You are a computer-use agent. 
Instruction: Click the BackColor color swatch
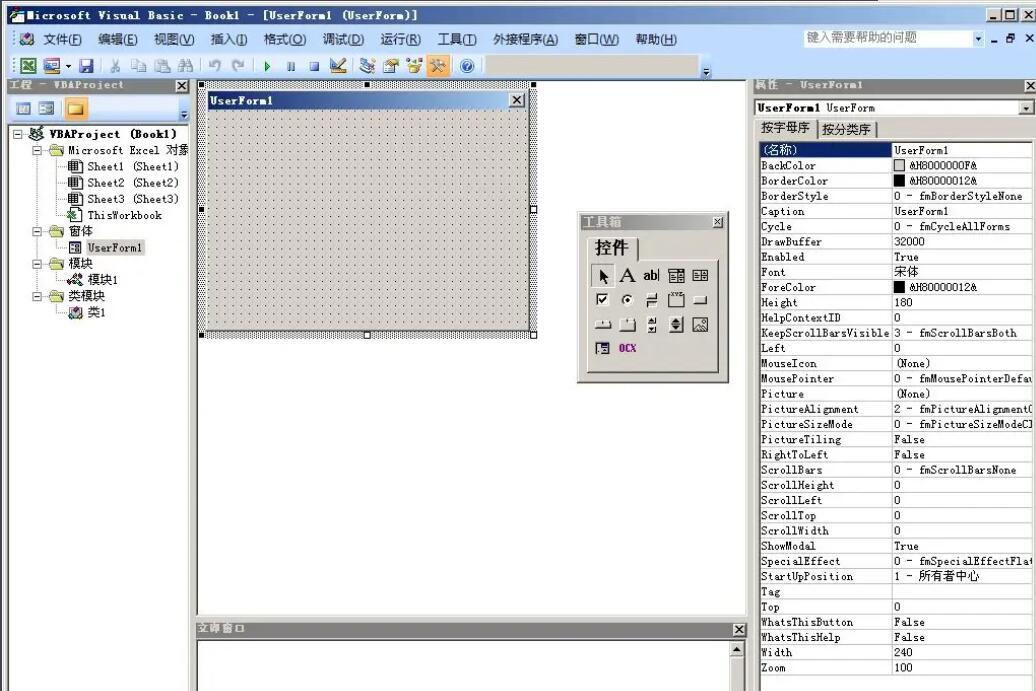[x=899, y=165]
